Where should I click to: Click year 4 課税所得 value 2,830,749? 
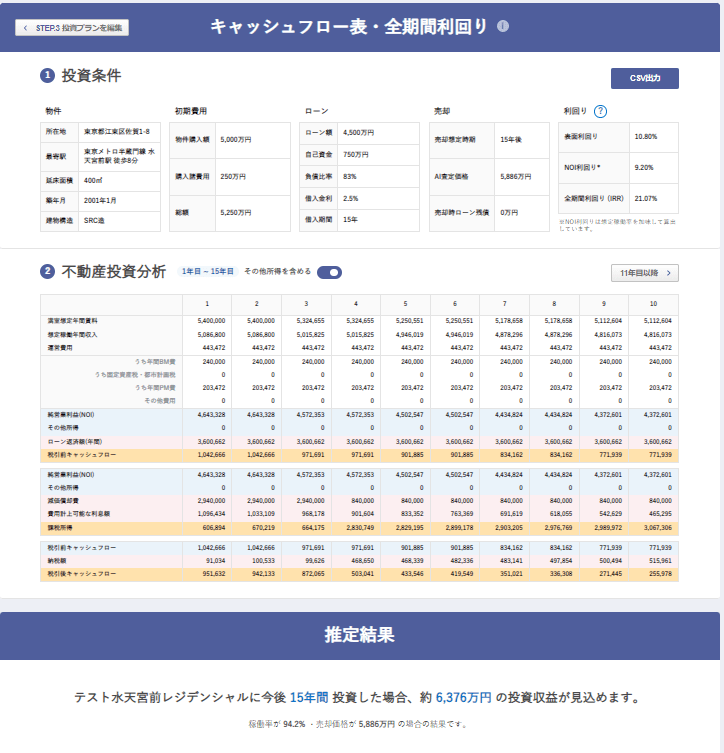click(x=360, y=528)
